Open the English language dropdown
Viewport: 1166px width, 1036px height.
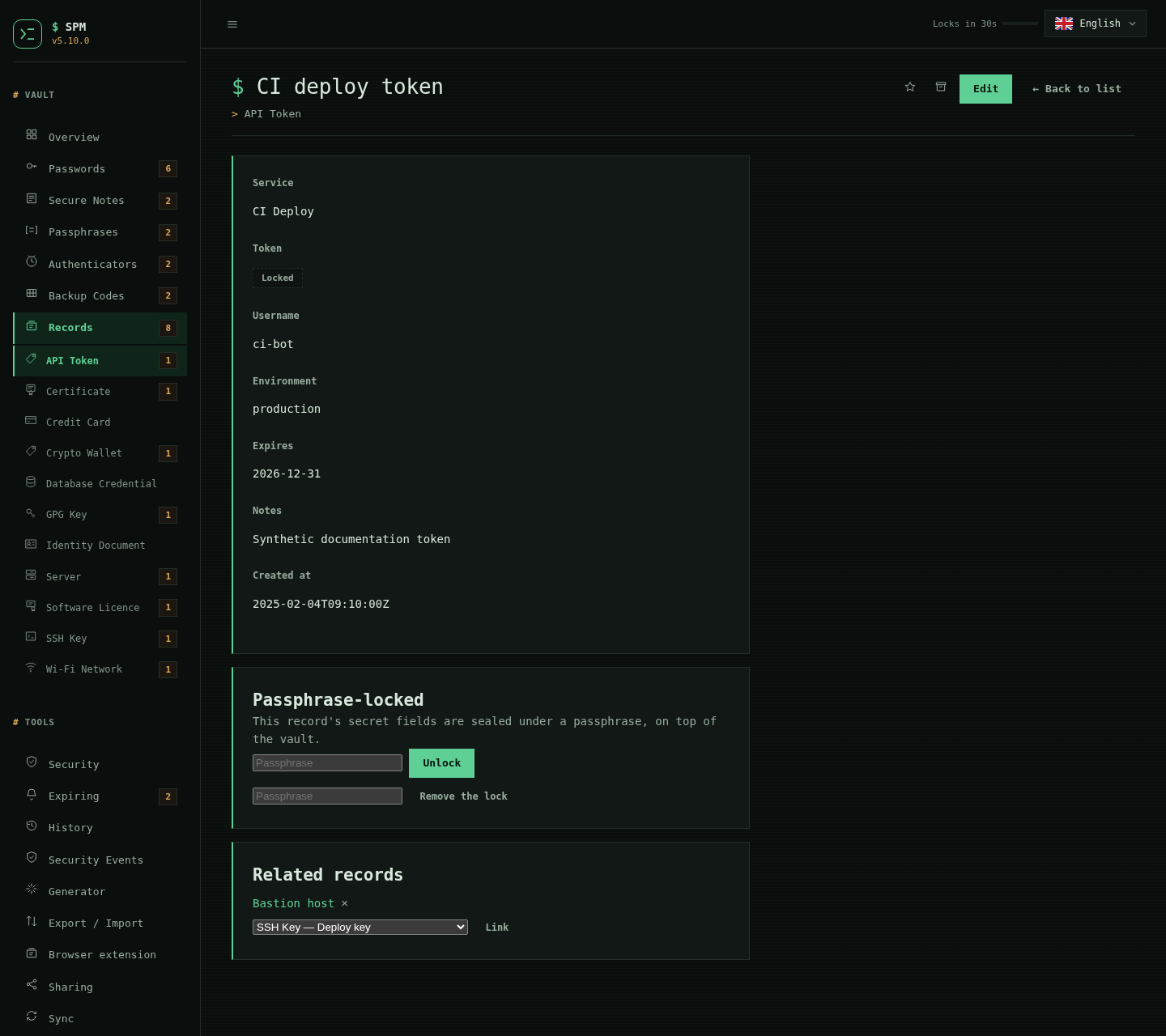[1096, 23]
